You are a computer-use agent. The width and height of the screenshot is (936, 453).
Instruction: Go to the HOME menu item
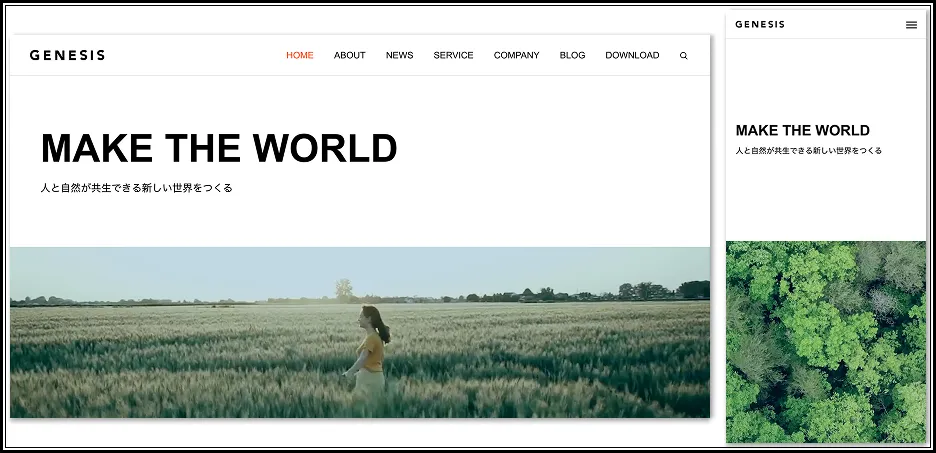pos(300,56)
